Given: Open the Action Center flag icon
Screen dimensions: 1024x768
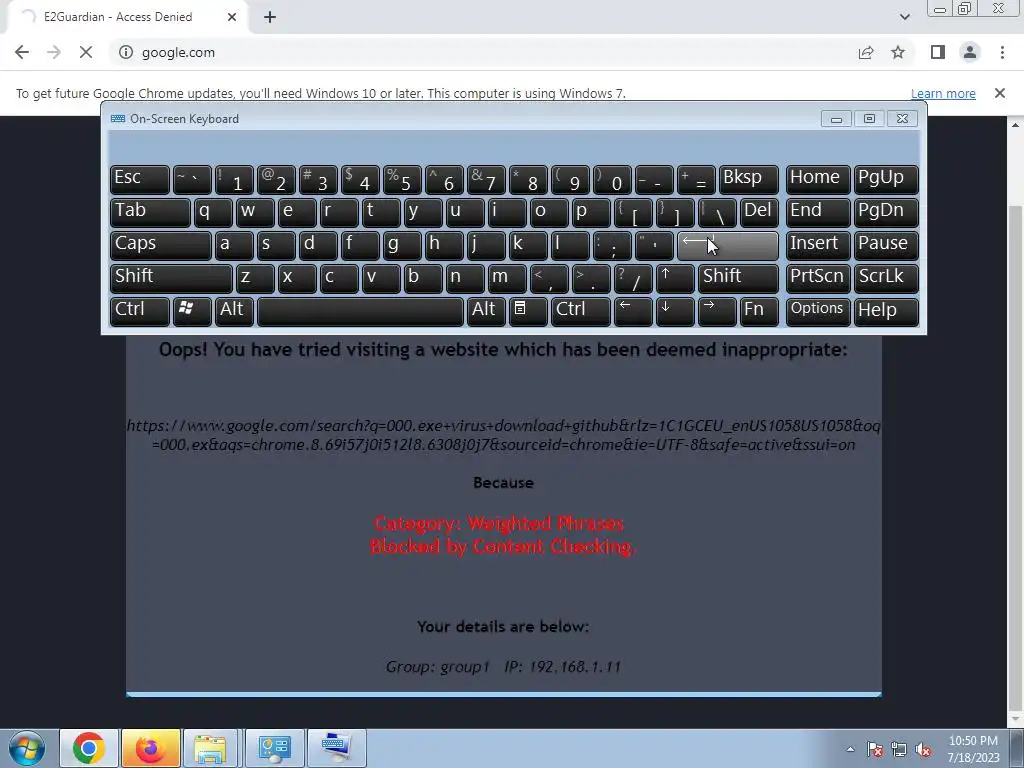Looking at the screenshot, I should click(x=875, y=749).
